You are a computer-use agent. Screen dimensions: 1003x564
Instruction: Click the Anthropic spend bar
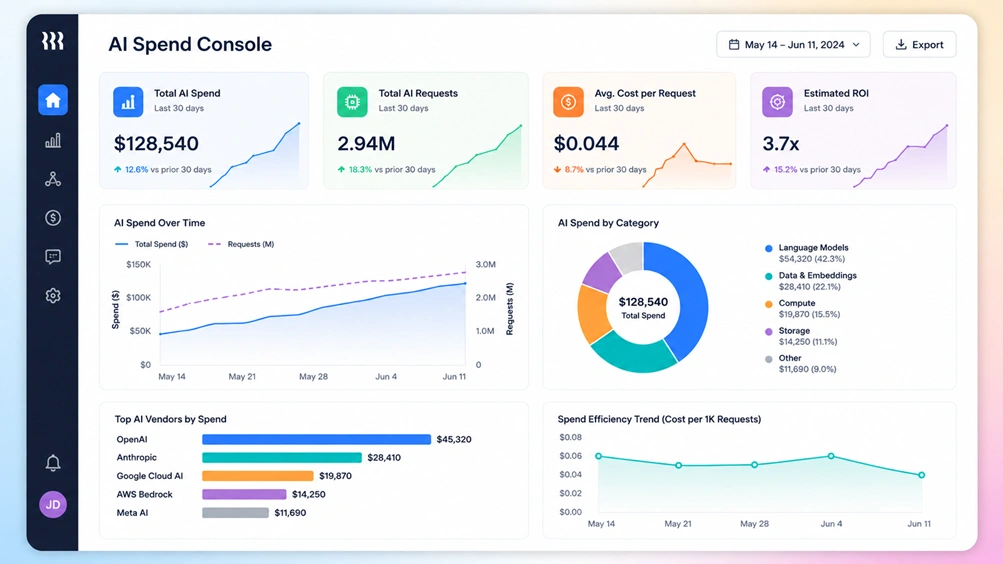[282, 458]
